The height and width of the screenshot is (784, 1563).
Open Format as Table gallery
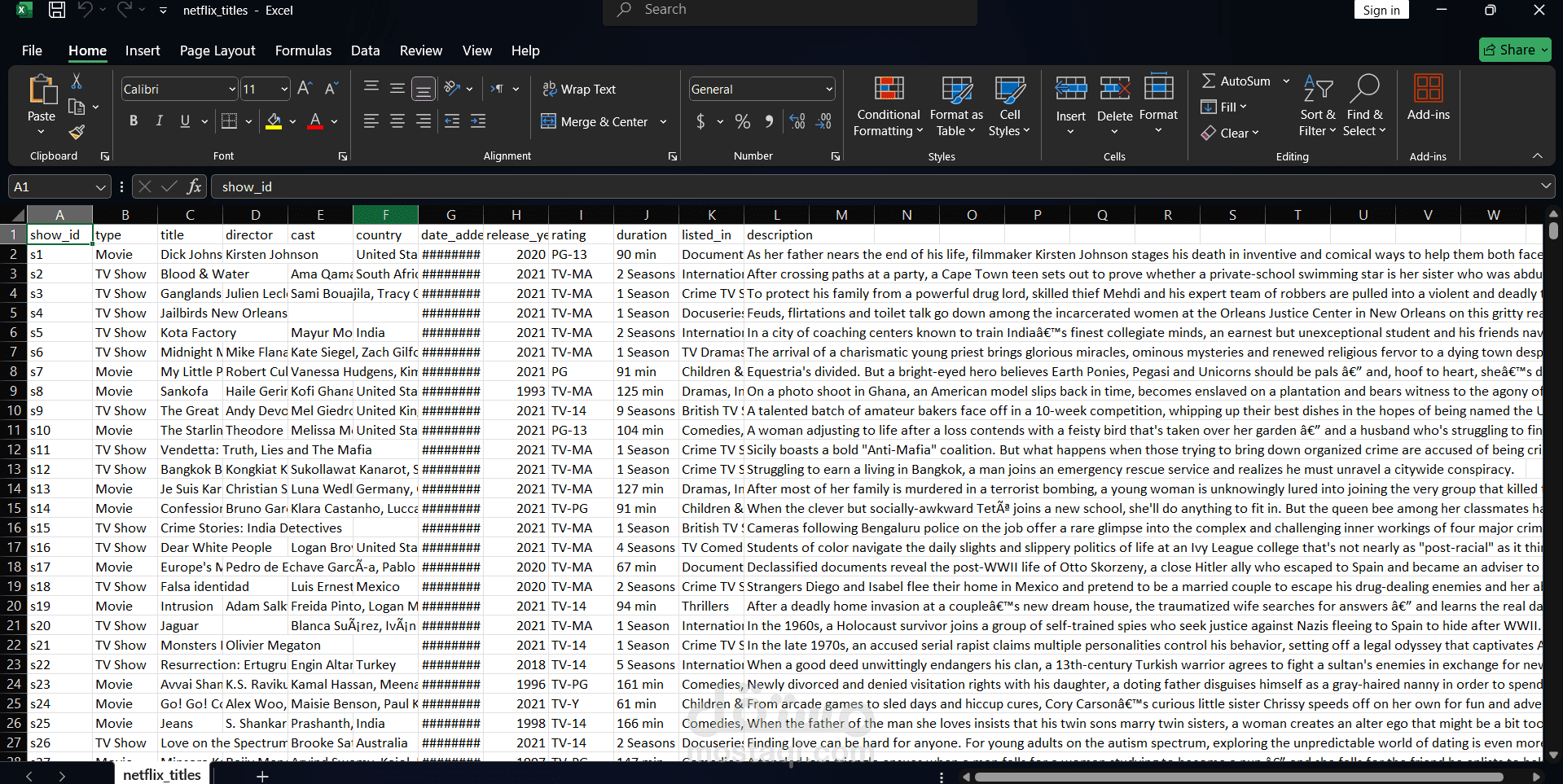pyautogui.click(x=956, y=107)
